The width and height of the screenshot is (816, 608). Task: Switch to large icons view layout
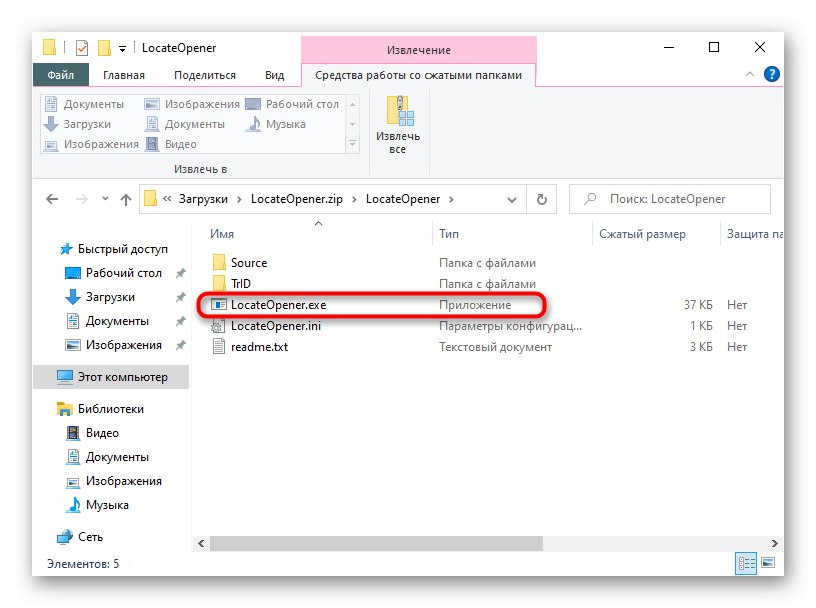pos(768,563)
